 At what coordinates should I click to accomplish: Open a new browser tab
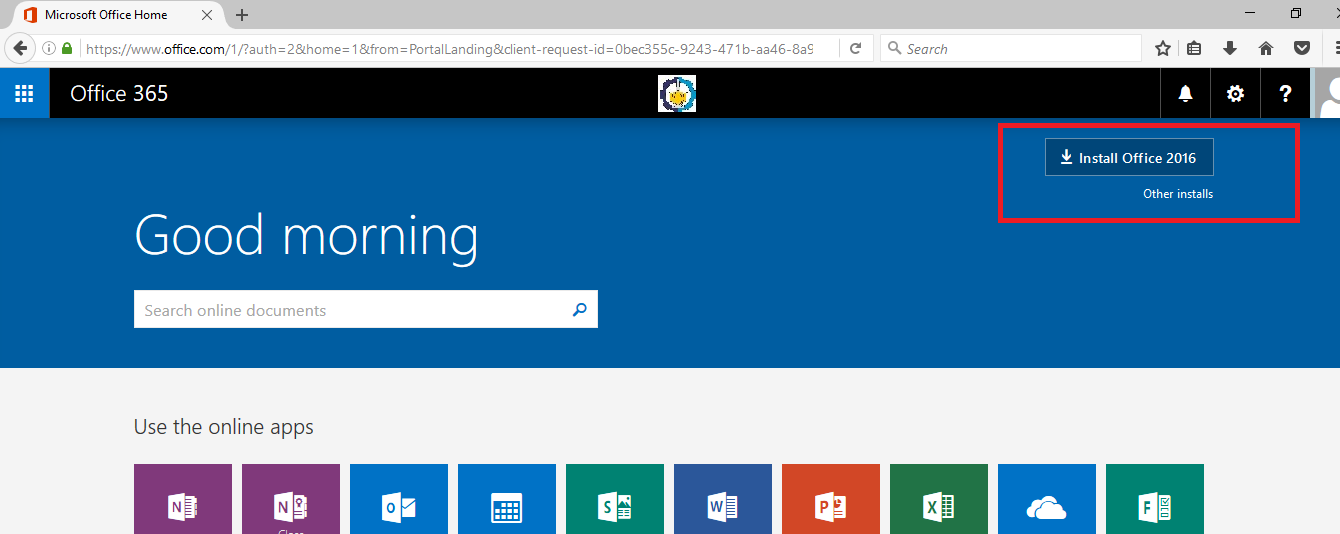click(242, 15)
